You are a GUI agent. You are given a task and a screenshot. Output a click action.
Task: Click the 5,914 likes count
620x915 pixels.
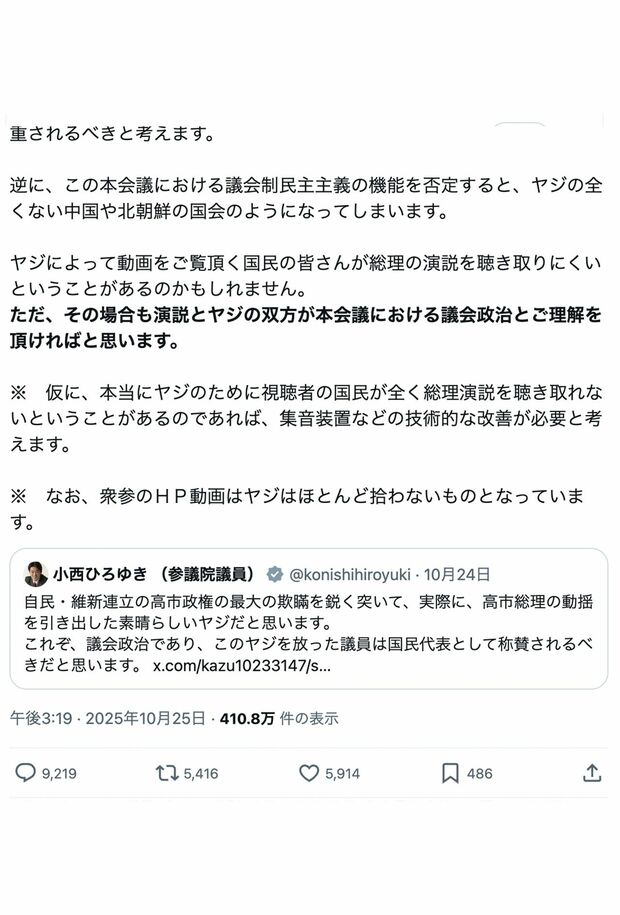[342, 774]
